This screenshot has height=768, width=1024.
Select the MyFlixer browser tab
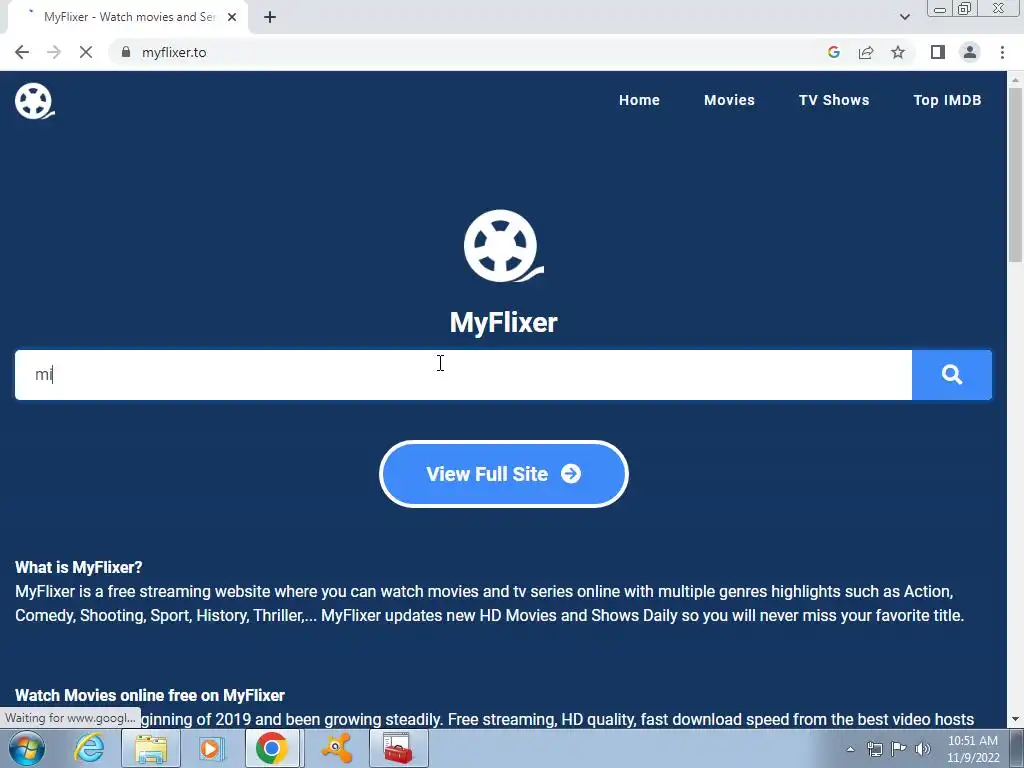127,18
